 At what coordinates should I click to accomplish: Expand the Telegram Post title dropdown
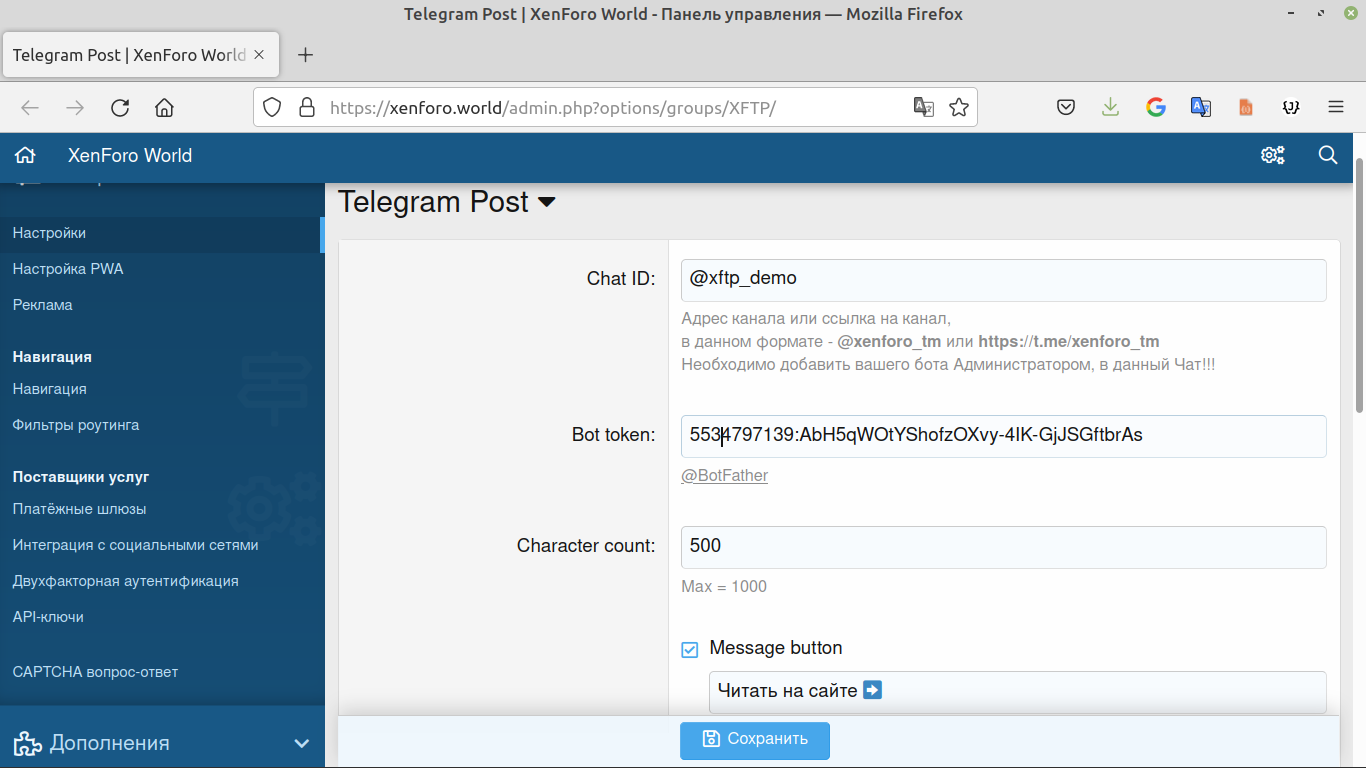pos(547,202)
